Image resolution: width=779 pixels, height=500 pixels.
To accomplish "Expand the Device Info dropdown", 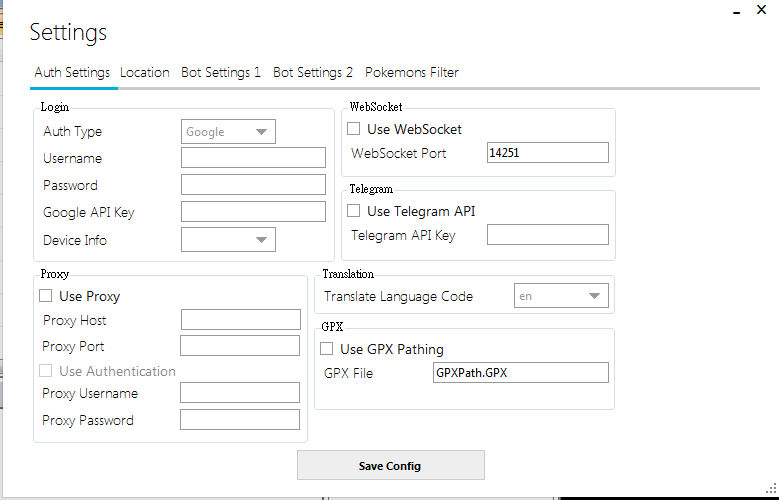I will click(228, 239).
